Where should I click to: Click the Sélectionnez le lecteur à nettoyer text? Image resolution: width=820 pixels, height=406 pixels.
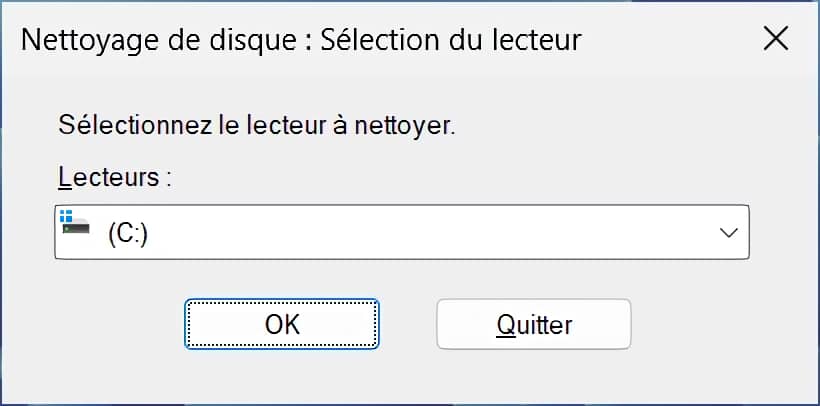point(257,126)
